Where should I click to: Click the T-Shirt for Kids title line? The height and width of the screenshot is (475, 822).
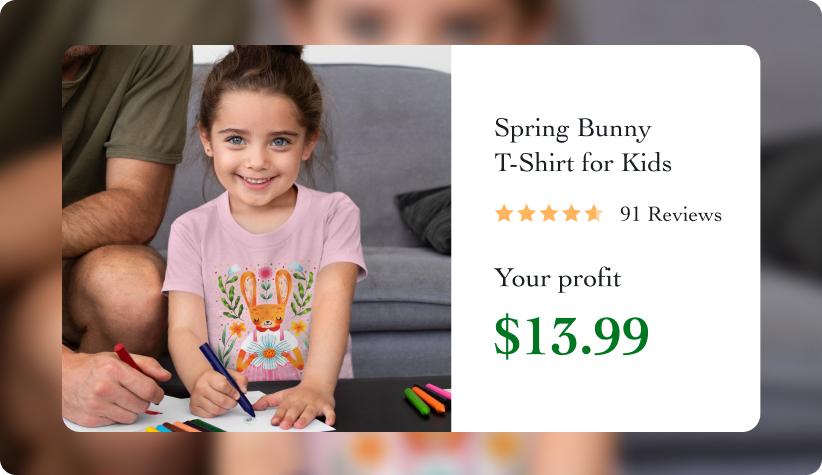[x=583, y=163]
